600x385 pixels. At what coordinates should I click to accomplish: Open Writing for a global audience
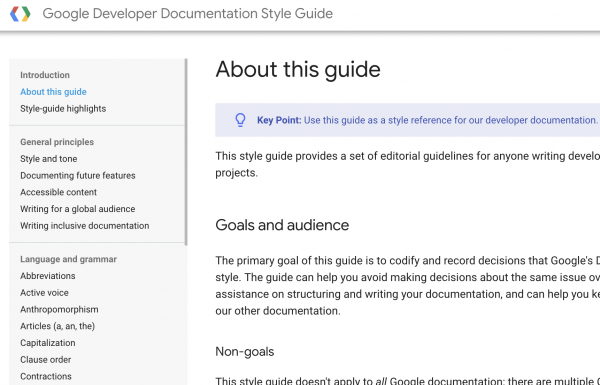pos(78,209)
